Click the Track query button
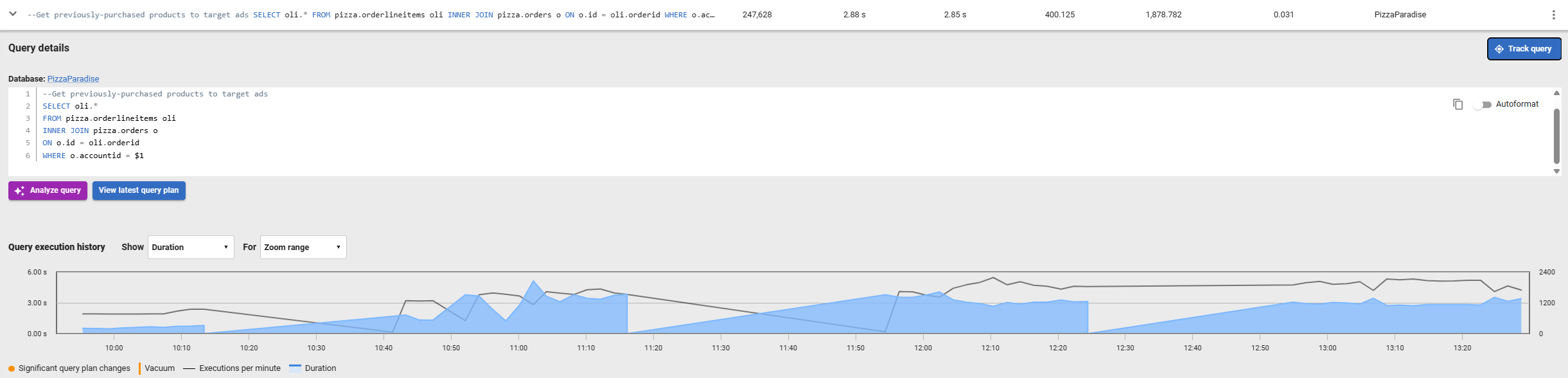Image resolution: width=1568 pixels, height=378 pixels. point(1524,49)
